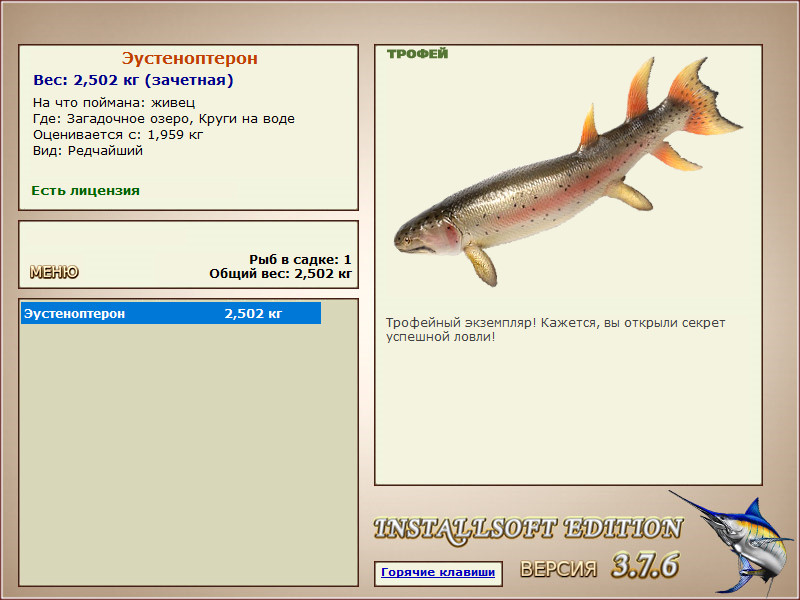Image resolution: width=800 pixels, height=600 pixels.
Task: Click the text На что поймана: живец
Action: pyautogui.click(x=114, y=103)
